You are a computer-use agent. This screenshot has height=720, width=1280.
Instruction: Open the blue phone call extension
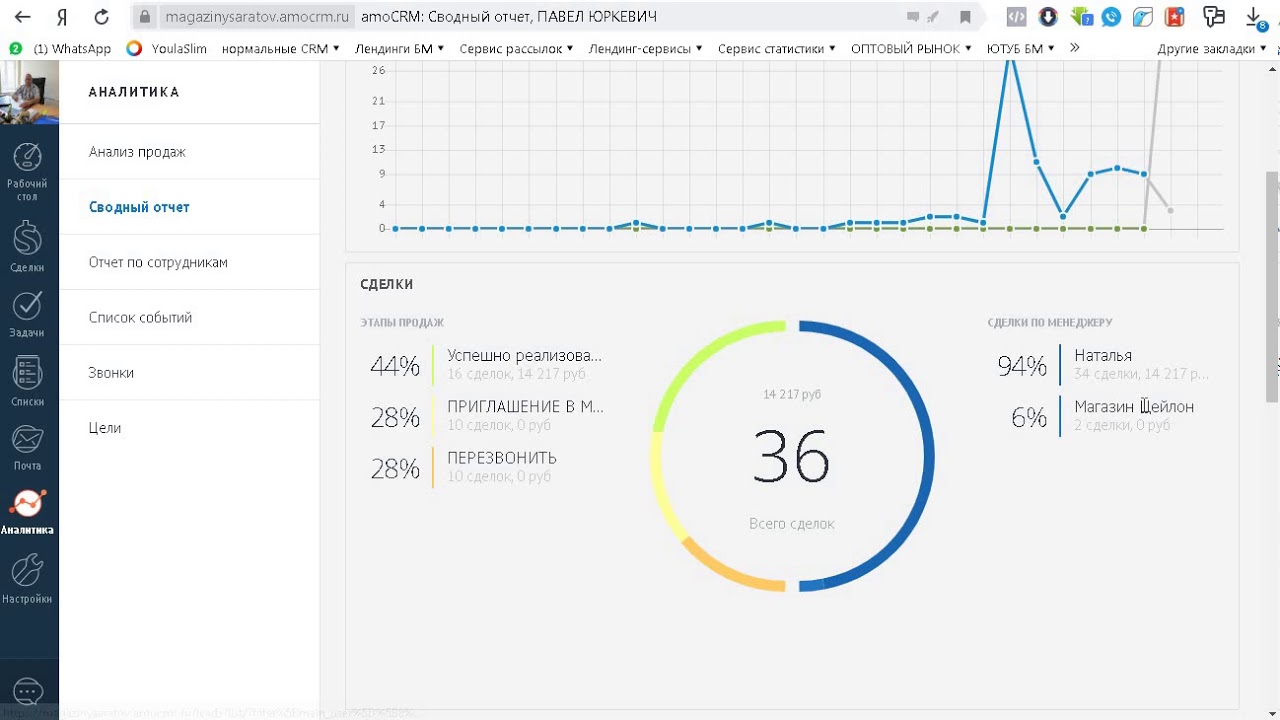(1111, 17)
